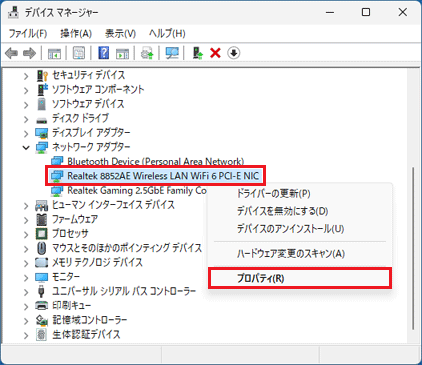Select Realtek 8852AE Wireless LAN WiFi 6 adapter
Image resolution: width=422 pixels, height=365 pixels.
(163, 176)
